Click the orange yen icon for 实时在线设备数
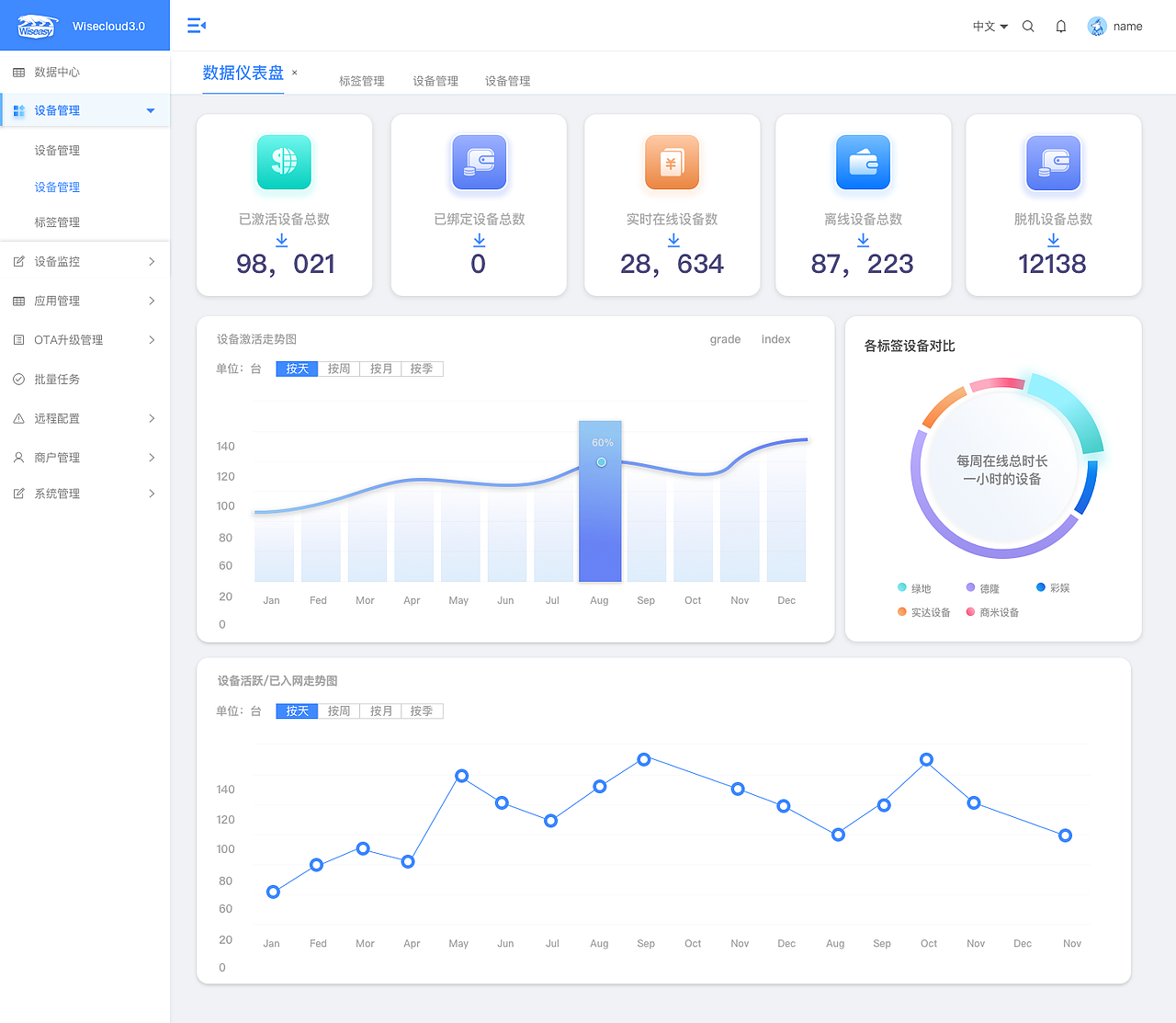Image resolution: width=1176 pixels, height=1023 pixels. (x=672, y=162)
